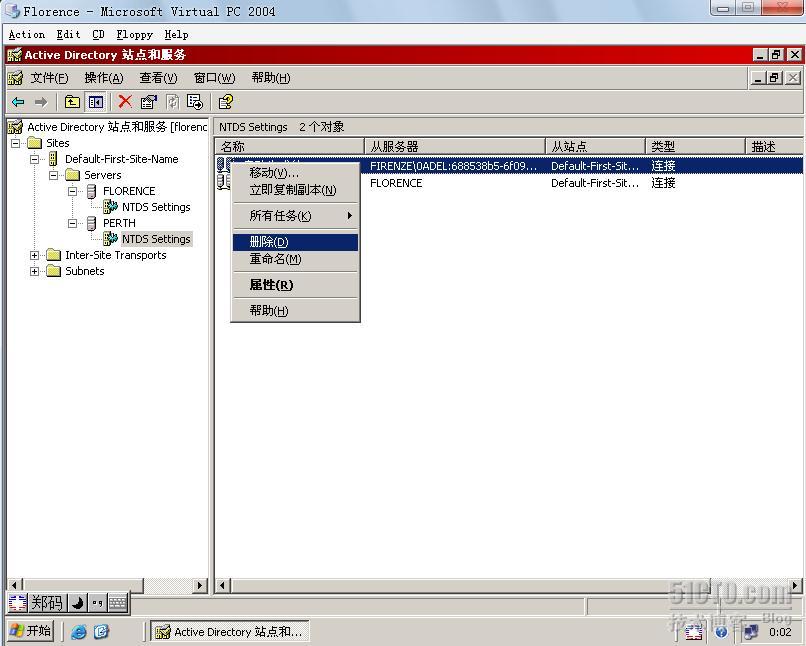Click the red X Delete toolbar icon
The height and width of the screenshot is (646, 806).
(125, 101)
